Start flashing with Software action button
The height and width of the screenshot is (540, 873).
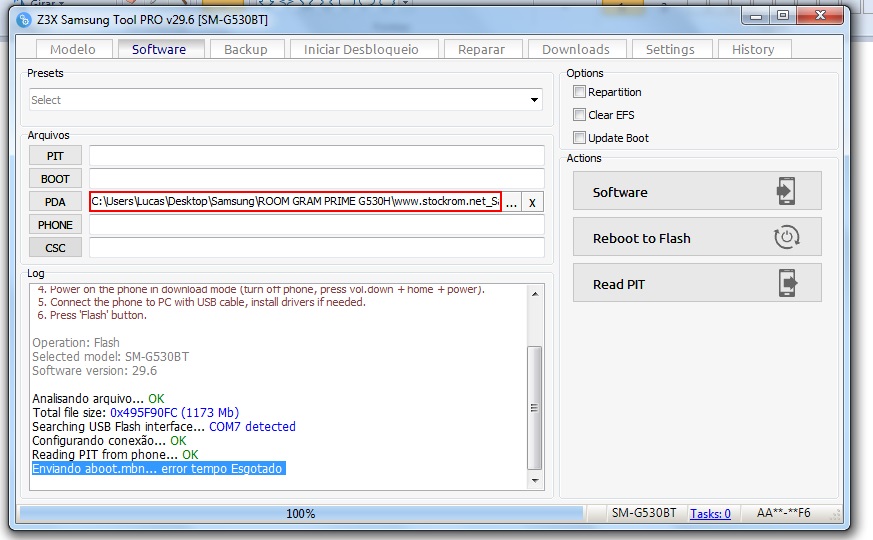697,192
